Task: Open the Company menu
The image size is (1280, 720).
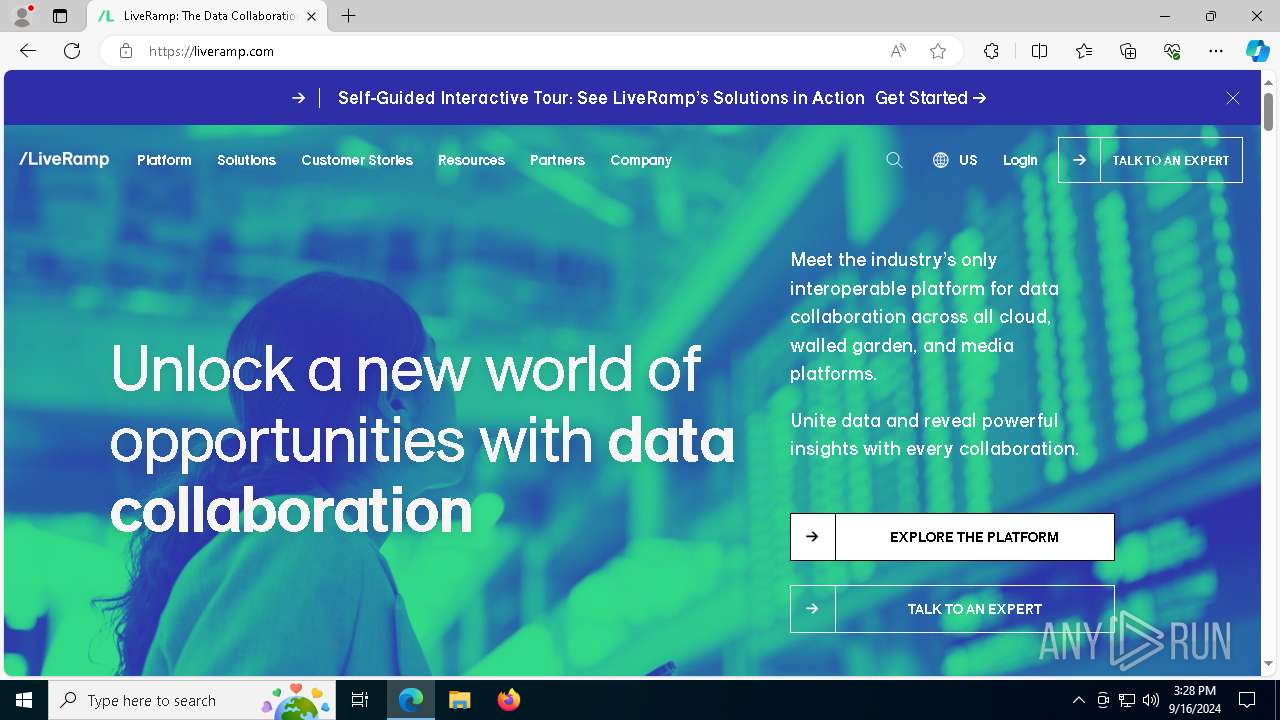Action: click(641, 160)
